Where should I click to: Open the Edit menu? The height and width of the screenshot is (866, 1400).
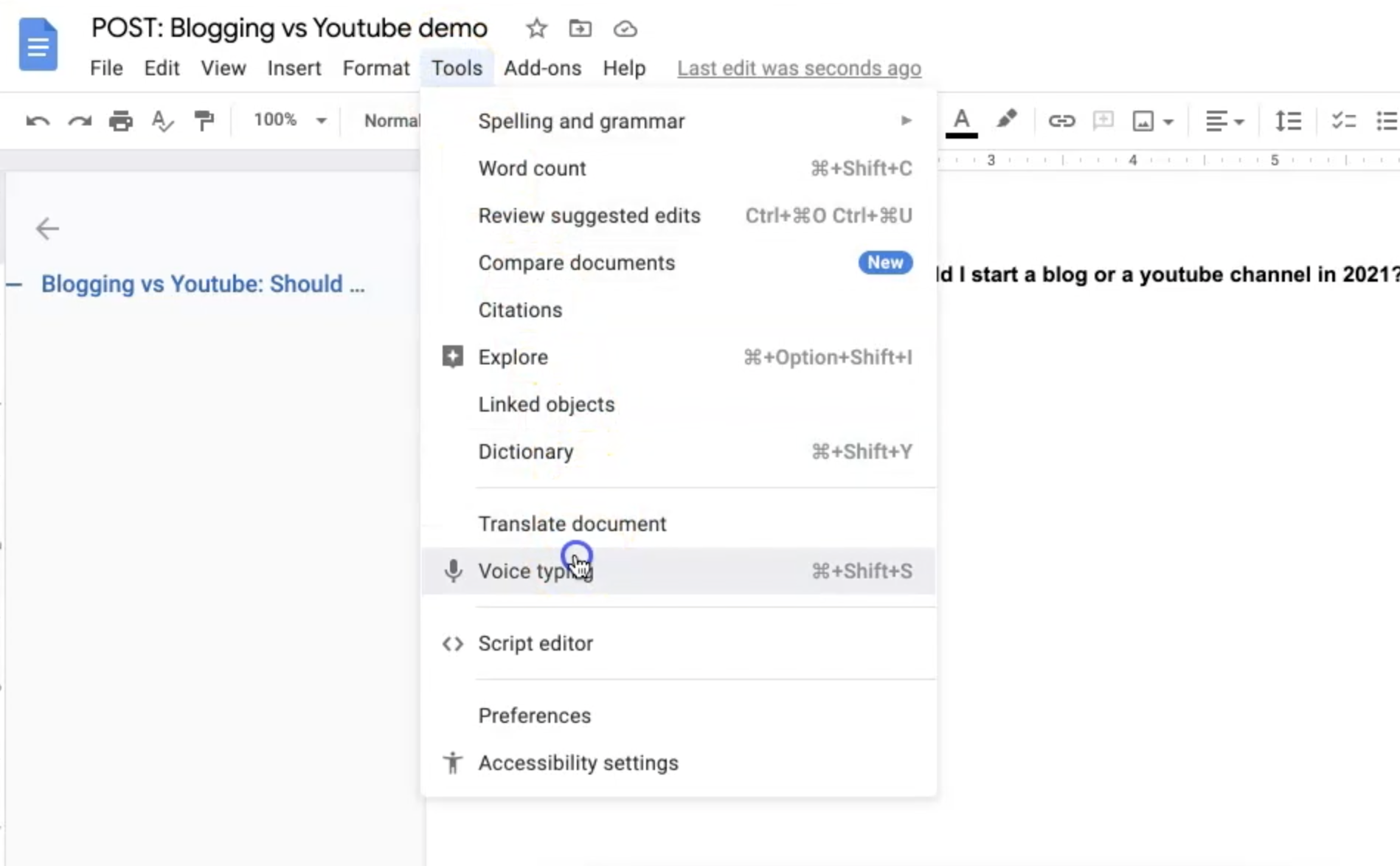pos(162,68)
